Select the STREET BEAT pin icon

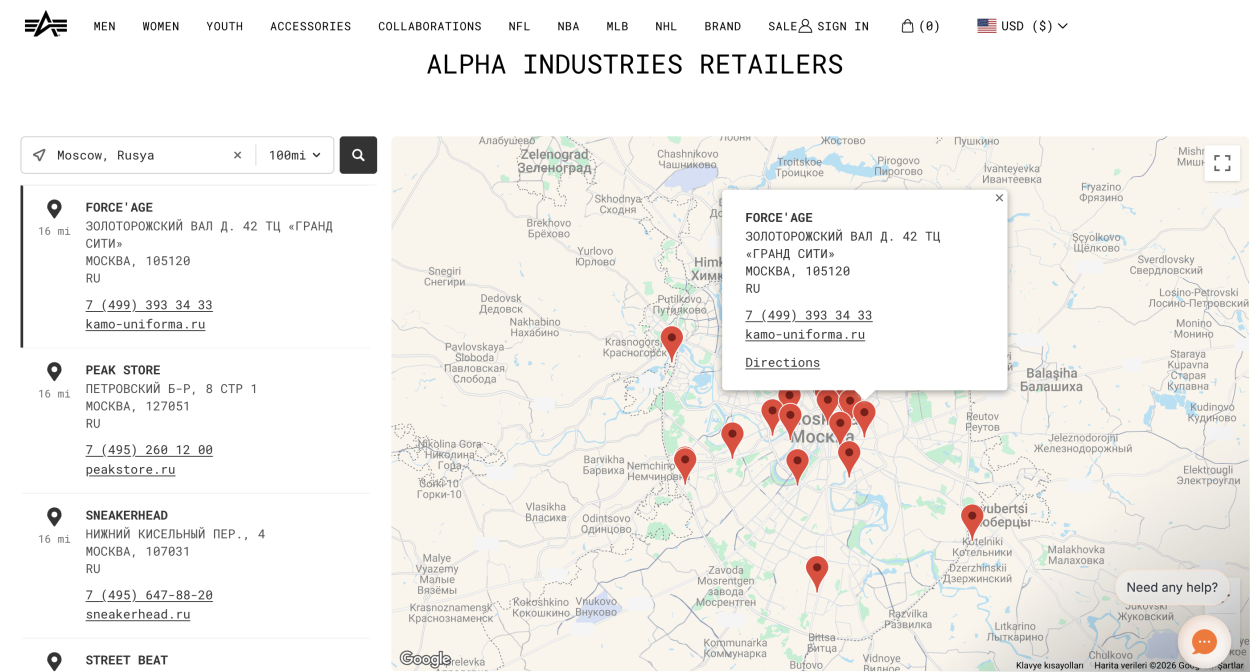54,661
